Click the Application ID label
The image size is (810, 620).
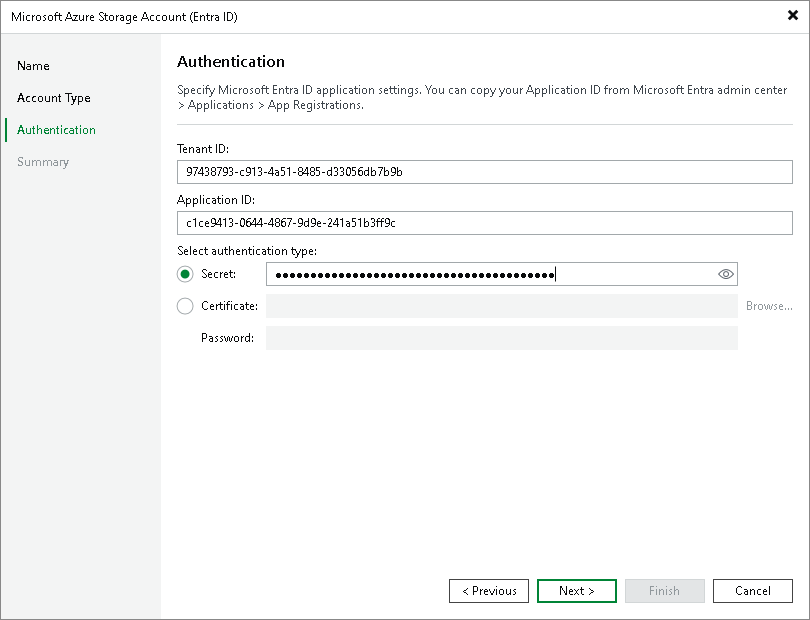pos(216,200)
